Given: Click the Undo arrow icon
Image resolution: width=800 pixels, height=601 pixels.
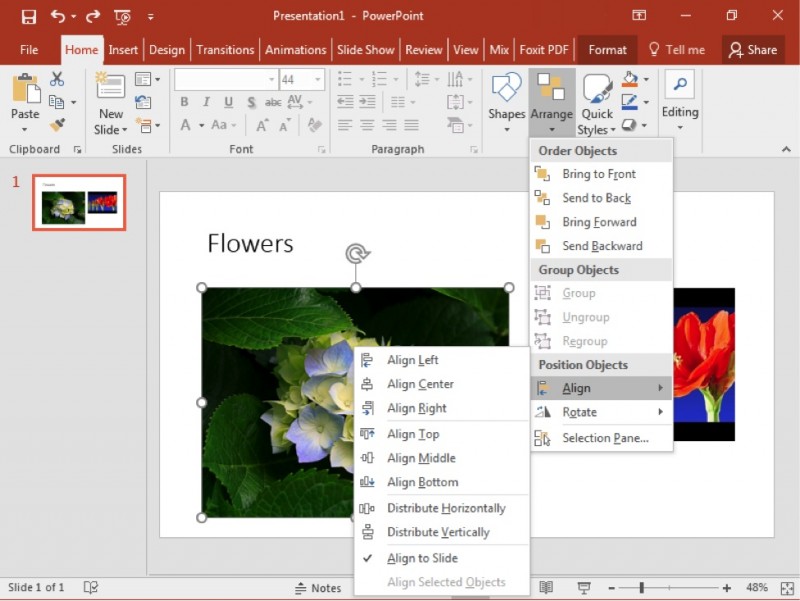Looking at the screenshot, I should [57, 16].
